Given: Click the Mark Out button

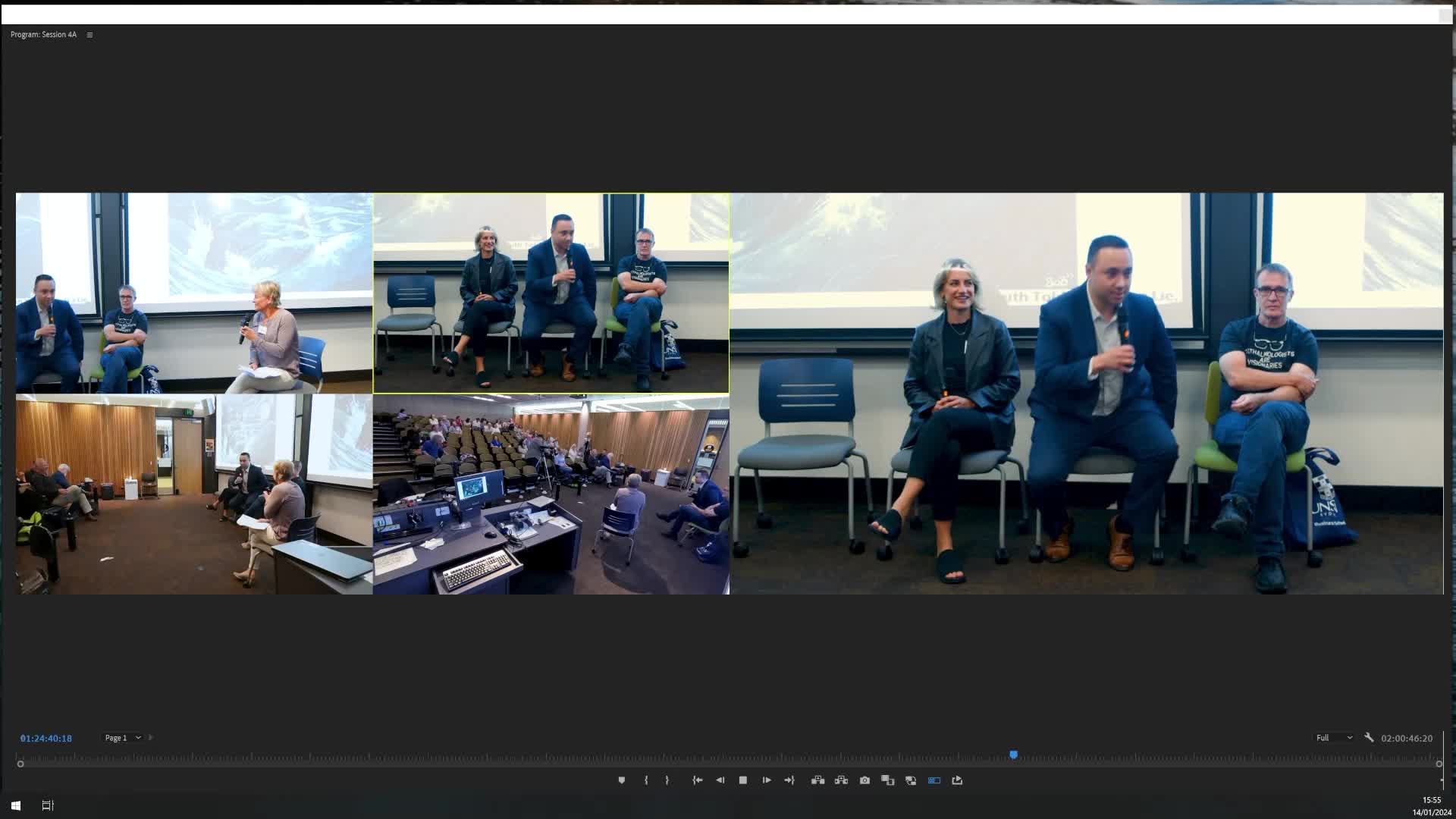Looking at the screenshot, I should (667, 780).
